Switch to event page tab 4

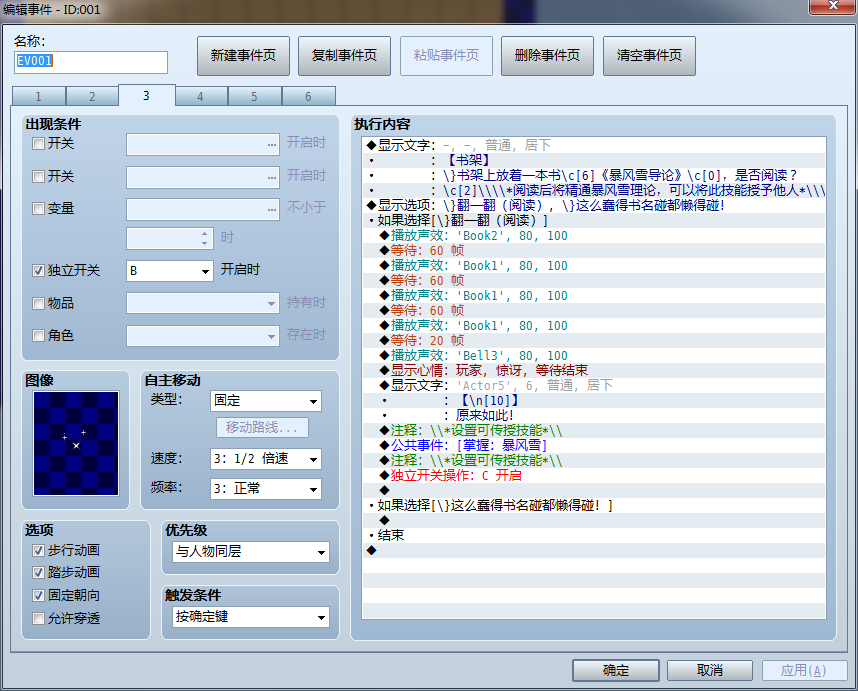point(200,96)
